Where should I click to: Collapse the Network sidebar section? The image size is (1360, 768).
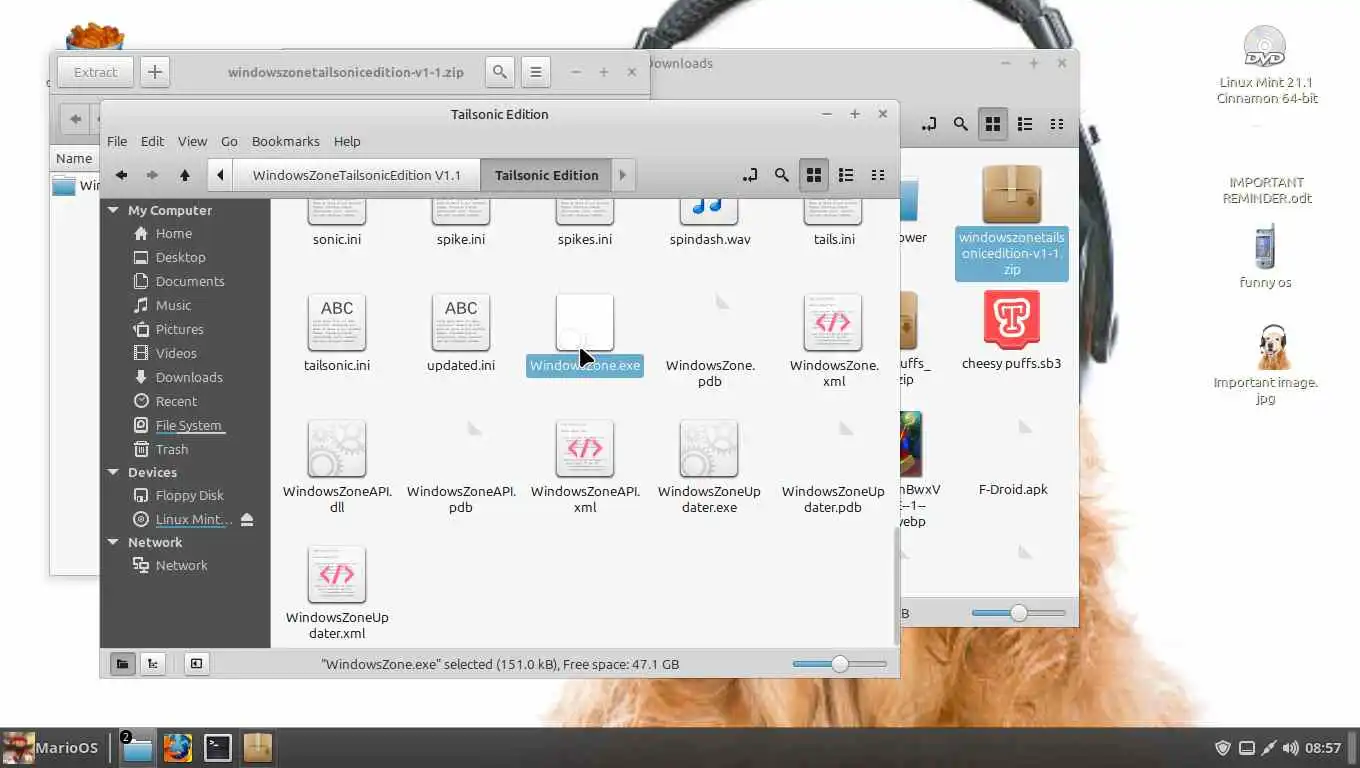(113, 542)
